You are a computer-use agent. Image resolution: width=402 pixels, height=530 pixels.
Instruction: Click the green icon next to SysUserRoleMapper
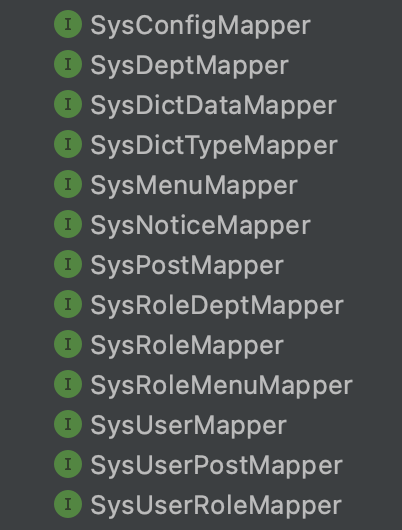click(68, 504)
